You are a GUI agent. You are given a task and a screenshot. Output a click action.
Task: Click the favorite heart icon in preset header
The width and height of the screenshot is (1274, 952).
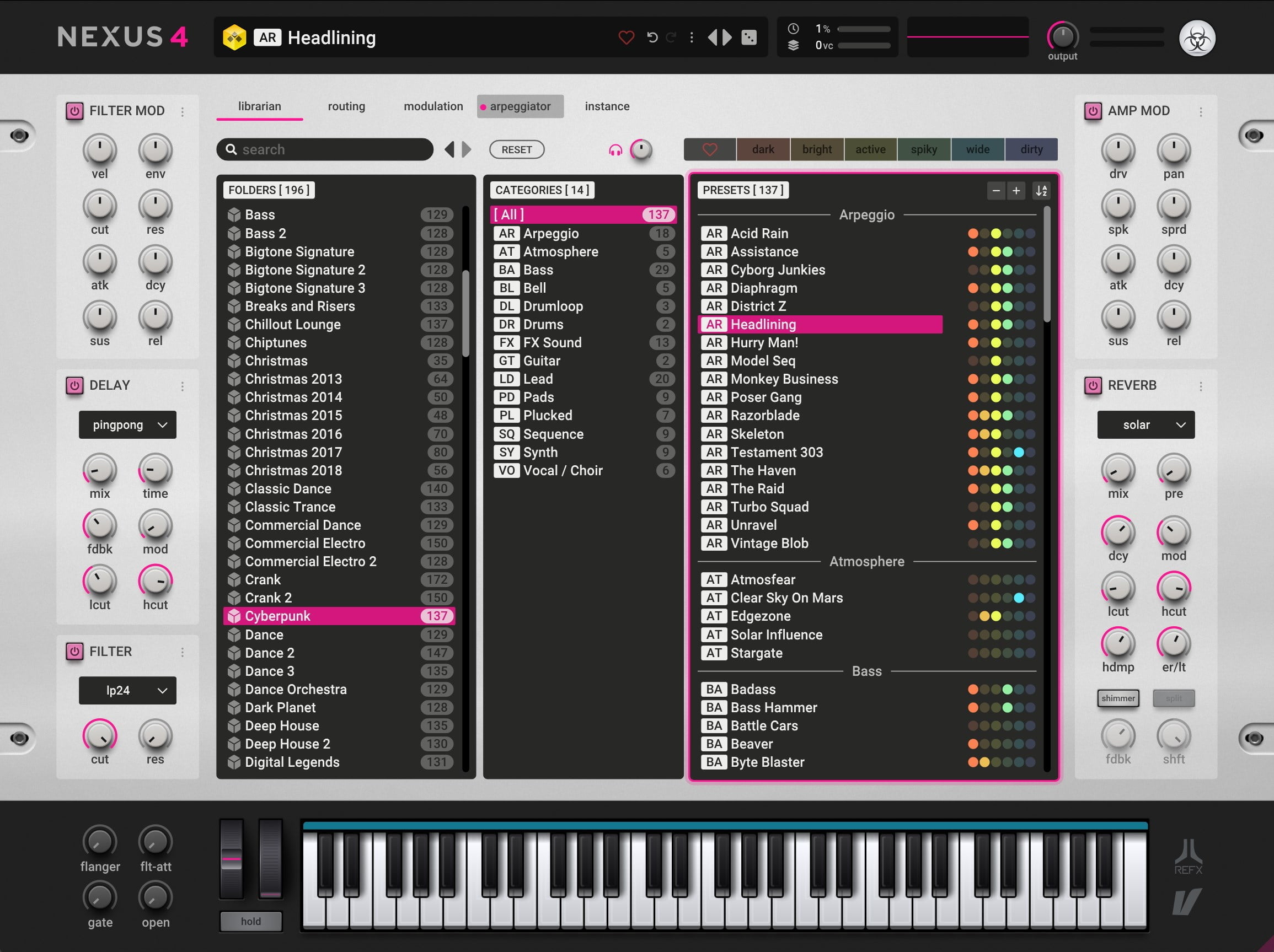626,37
